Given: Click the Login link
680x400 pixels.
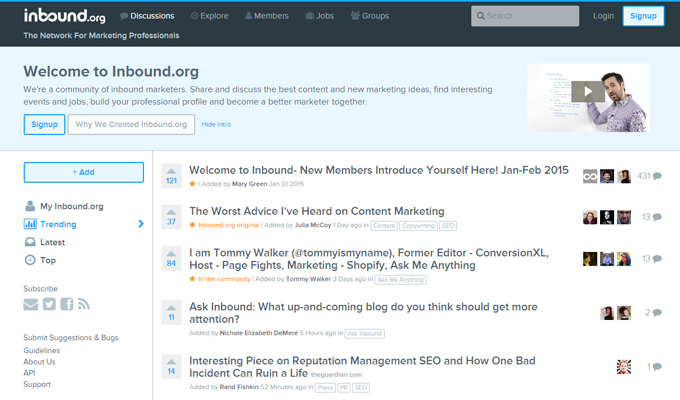Looking at the screenshot, I should [x=603, y=16].
